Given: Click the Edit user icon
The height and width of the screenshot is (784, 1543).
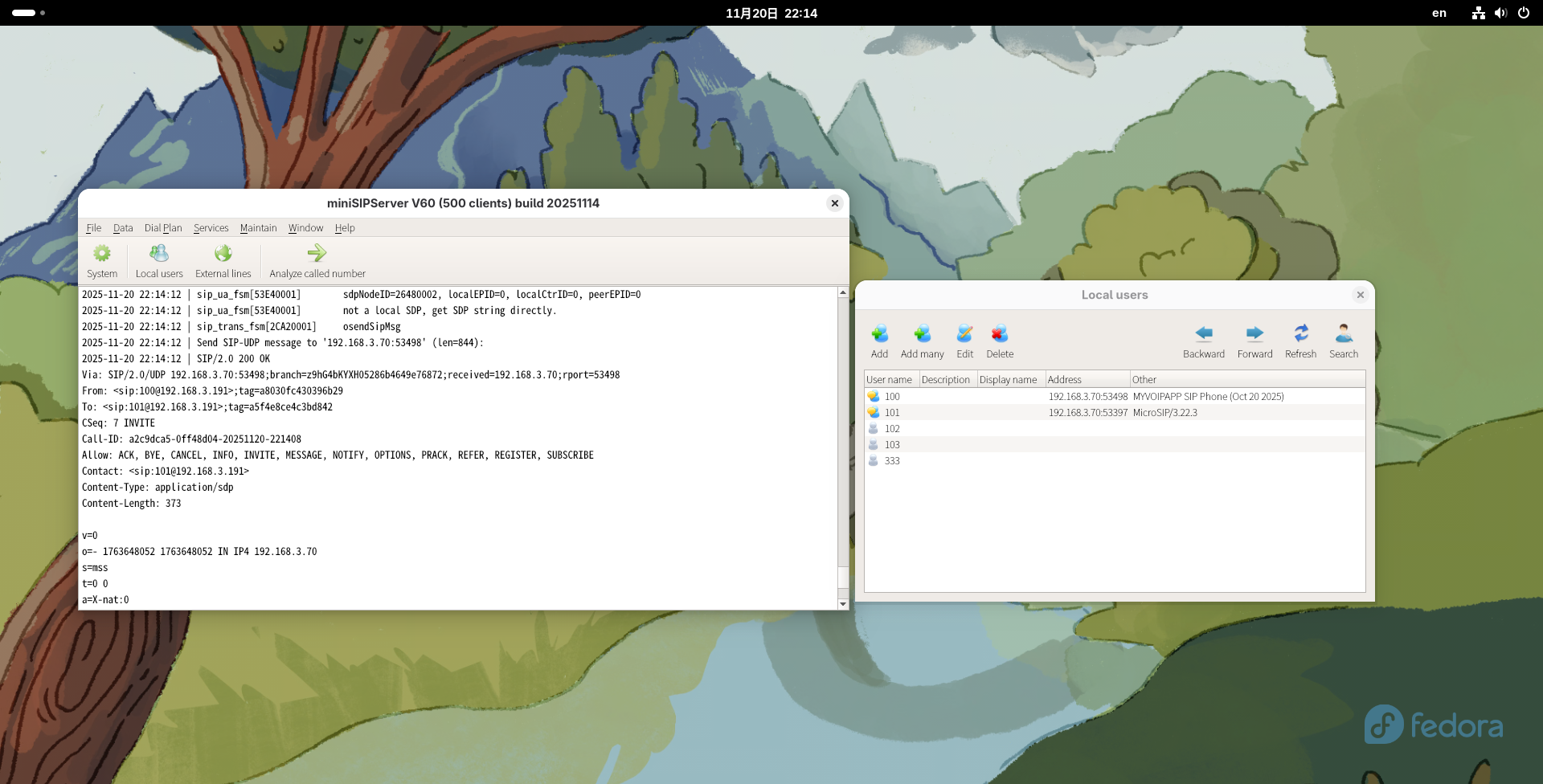Looking at the screenshot, I should [x=964, y=341].
